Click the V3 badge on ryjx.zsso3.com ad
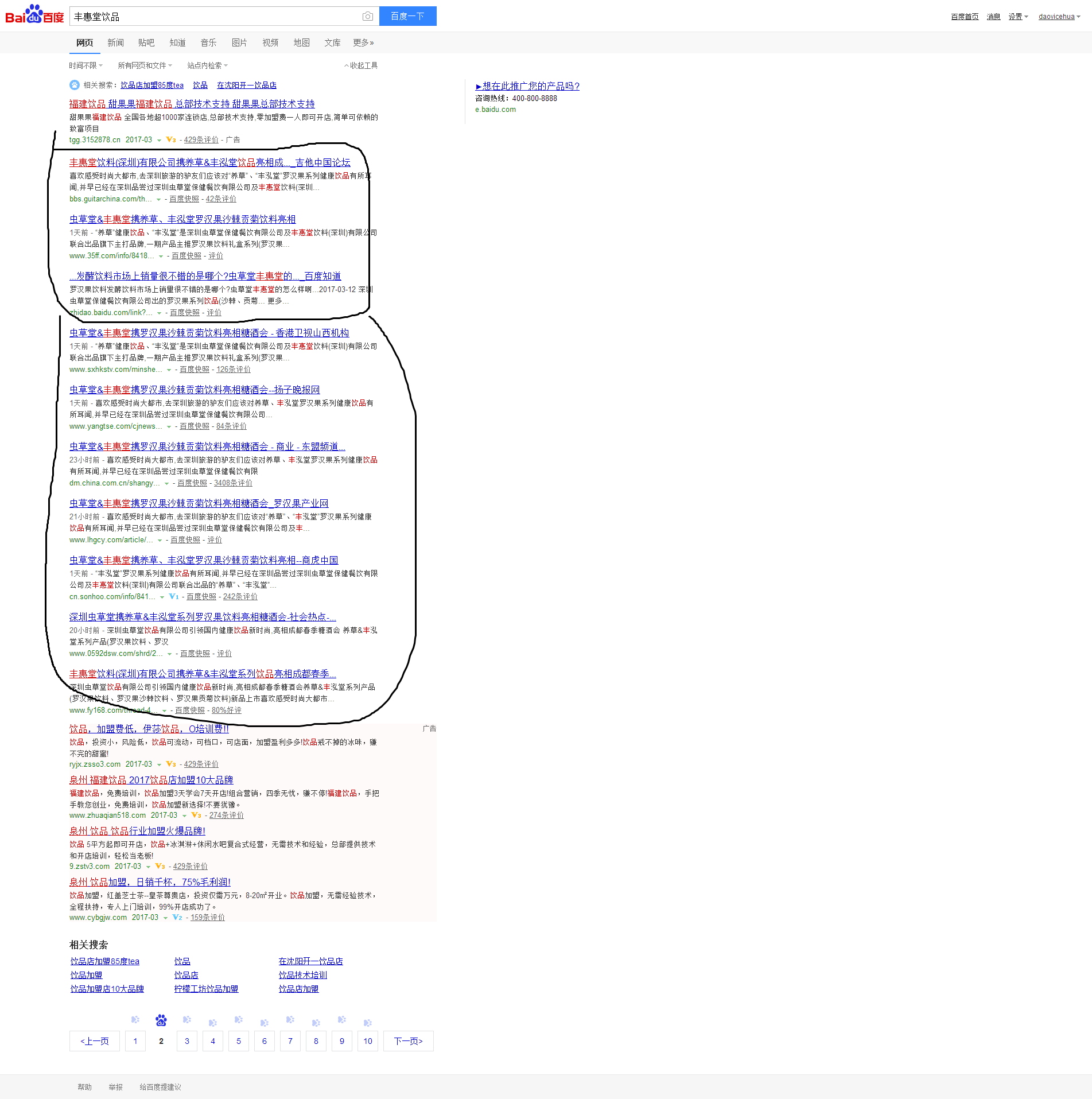 coord(171,764)
